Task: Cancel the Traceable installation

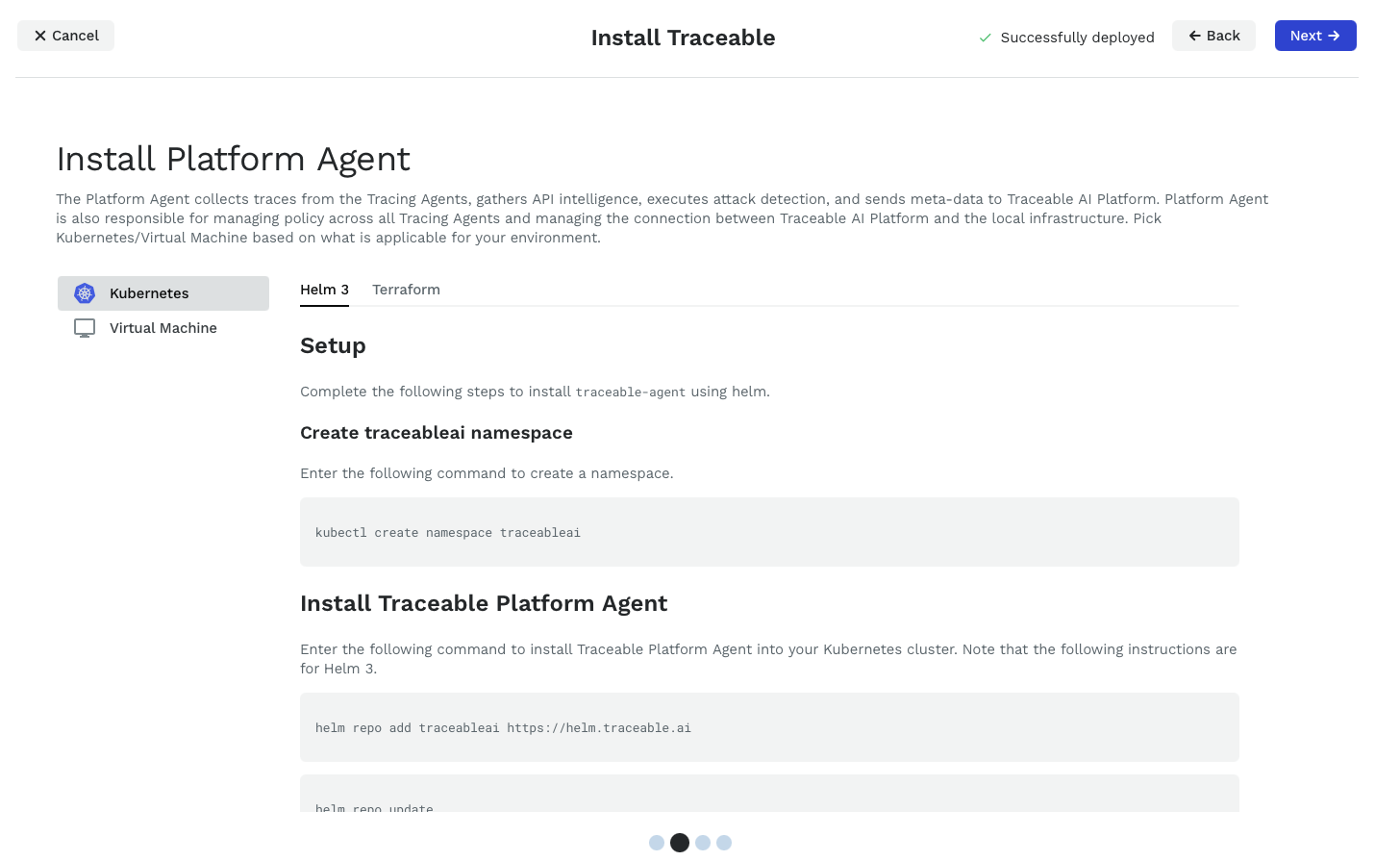Action: 65,36
